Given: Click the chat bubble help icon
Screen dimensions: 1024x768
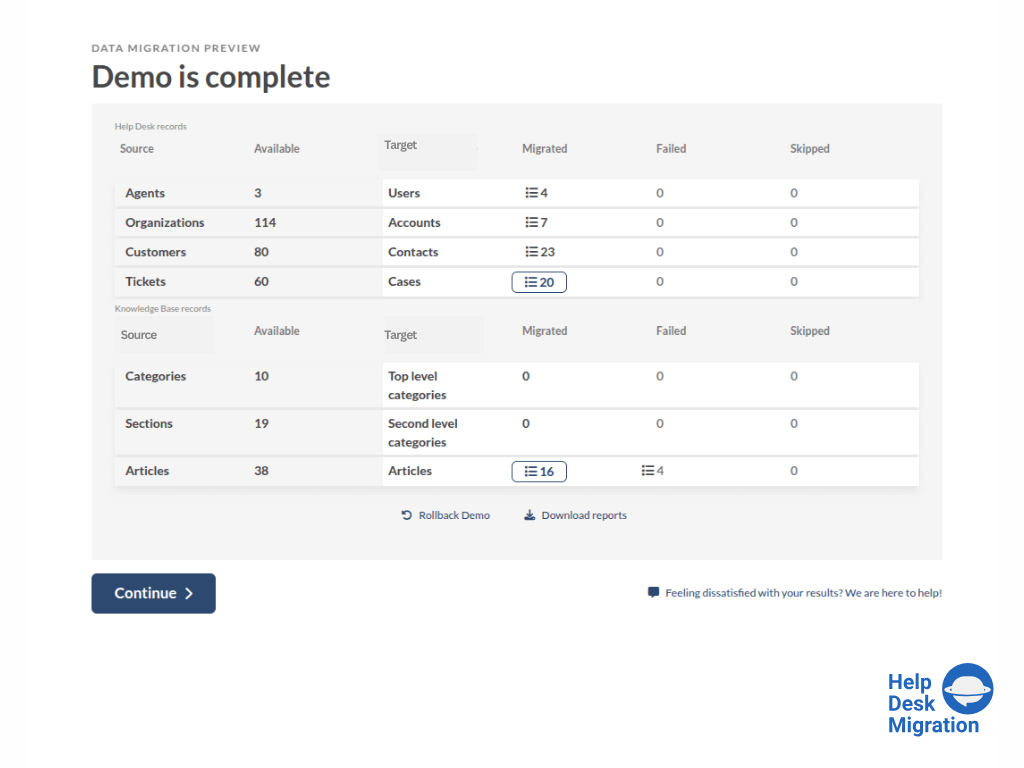Looking at the screenshot, I should [x=654, y=593].
